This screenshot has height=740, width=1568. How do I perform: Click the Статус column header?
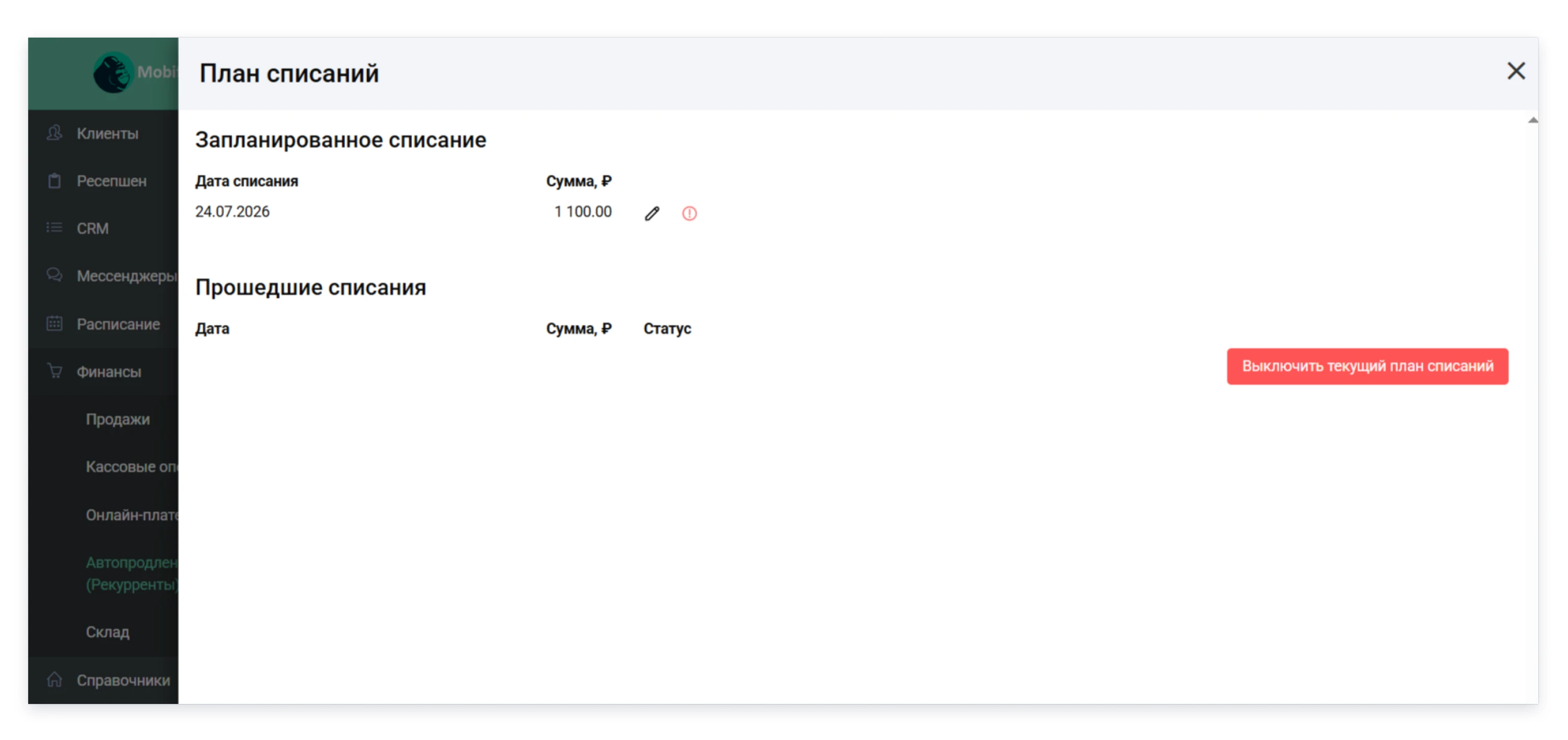click(667, 329)
